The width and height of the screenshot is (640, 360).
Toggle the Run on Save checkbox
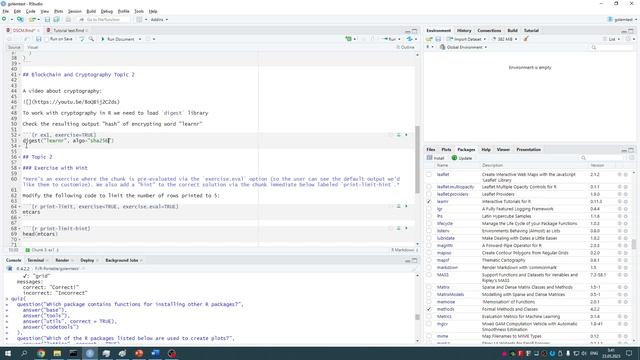pyautogui.click(x=47, y=39)
